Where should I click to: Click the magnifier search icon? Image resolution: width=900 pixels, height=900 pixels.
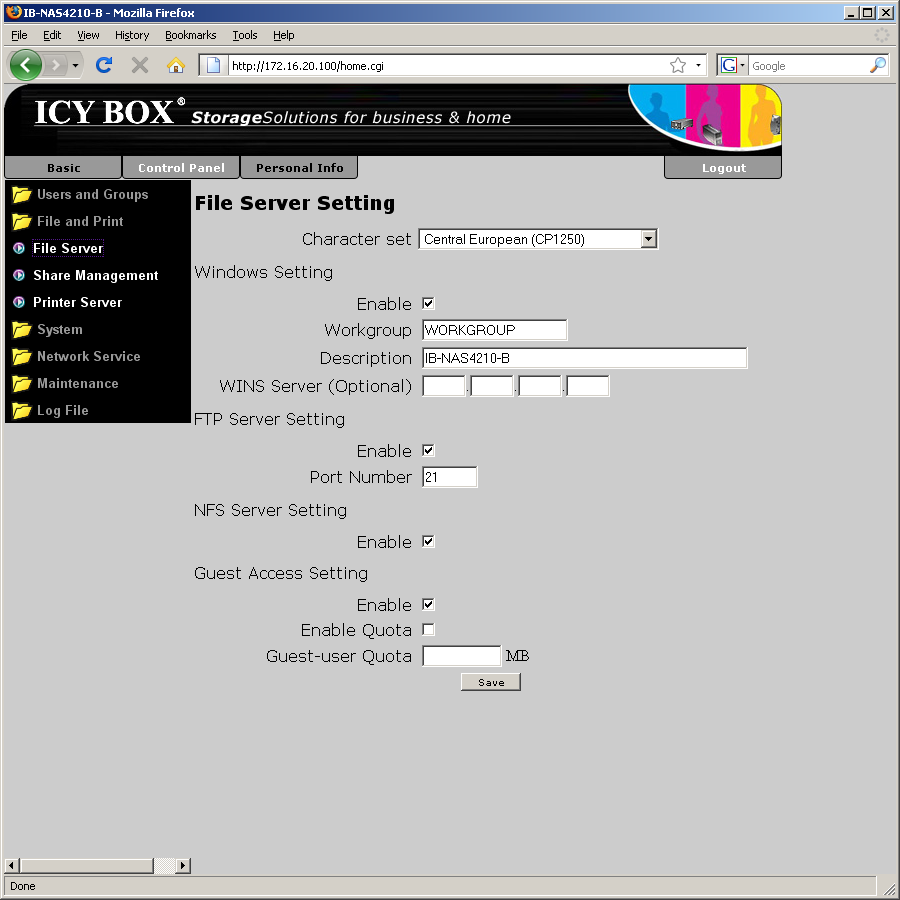point(878,65)
